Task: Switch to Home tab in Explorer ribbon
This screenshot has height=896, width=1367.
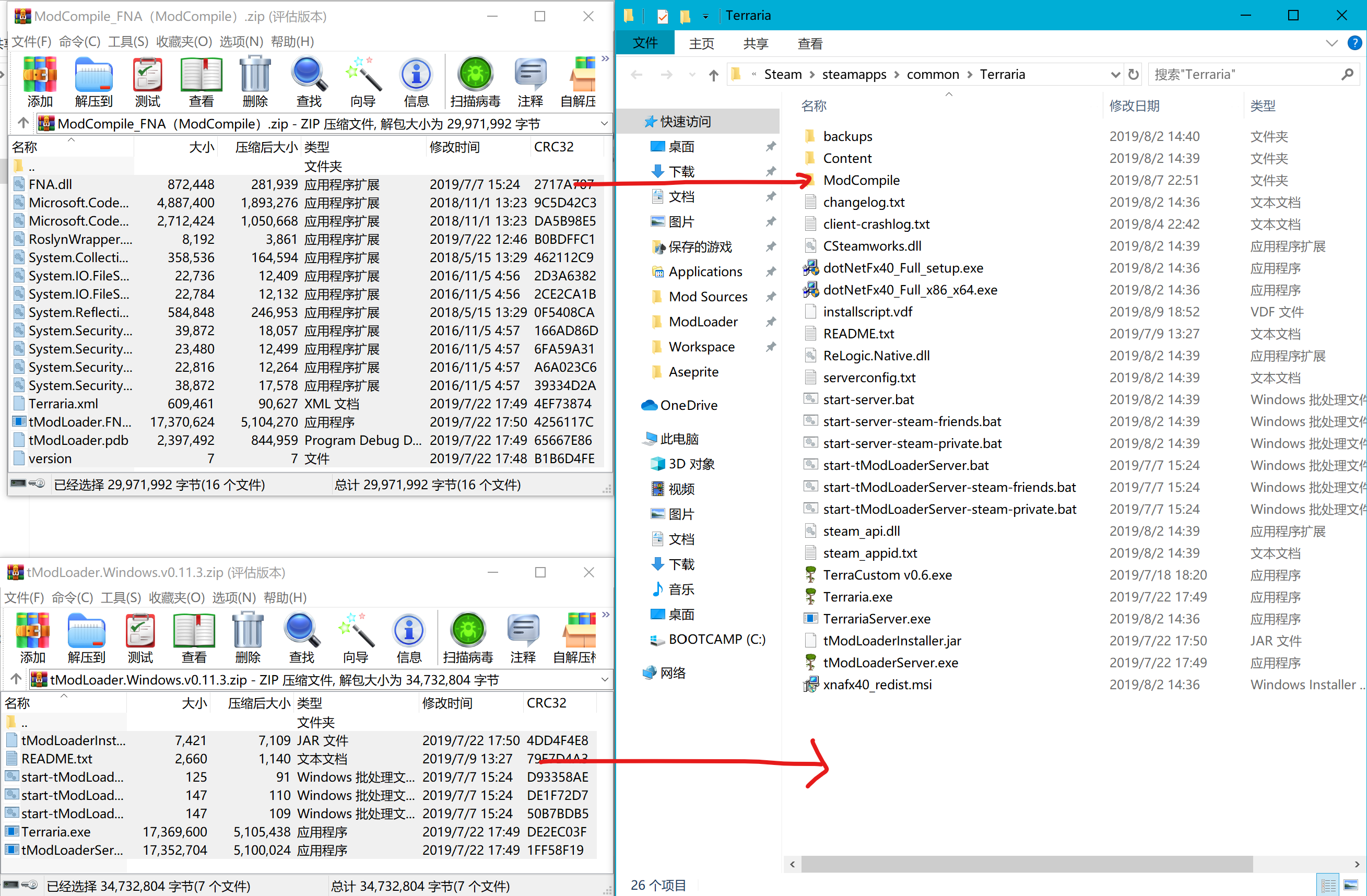Action: 701,44
